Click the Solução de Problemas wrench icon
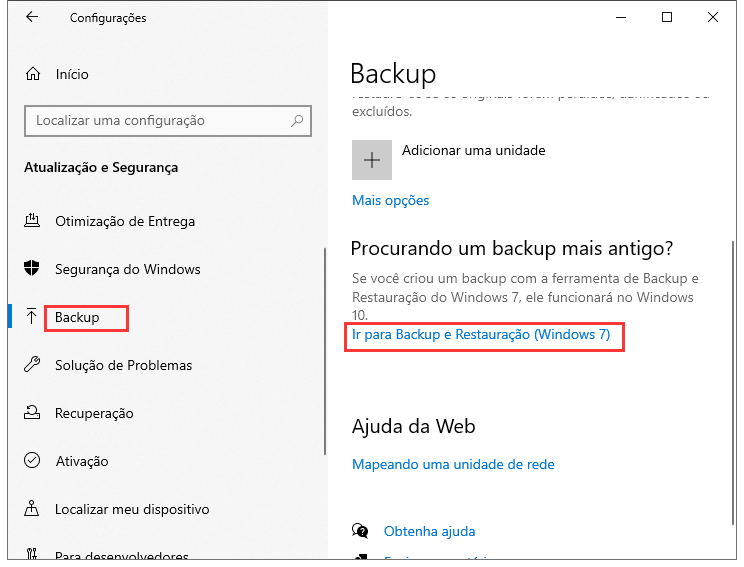This screenshot has height=567, width=744. 33,365
